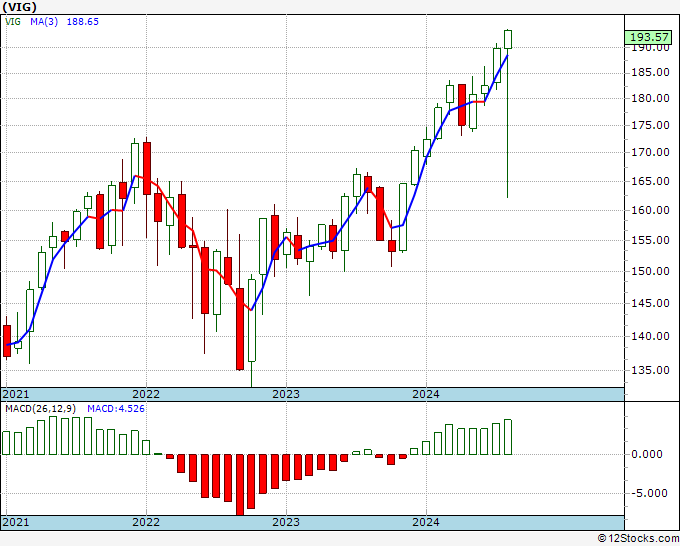Click the 2024 label on price chart axis

[426, 394]
